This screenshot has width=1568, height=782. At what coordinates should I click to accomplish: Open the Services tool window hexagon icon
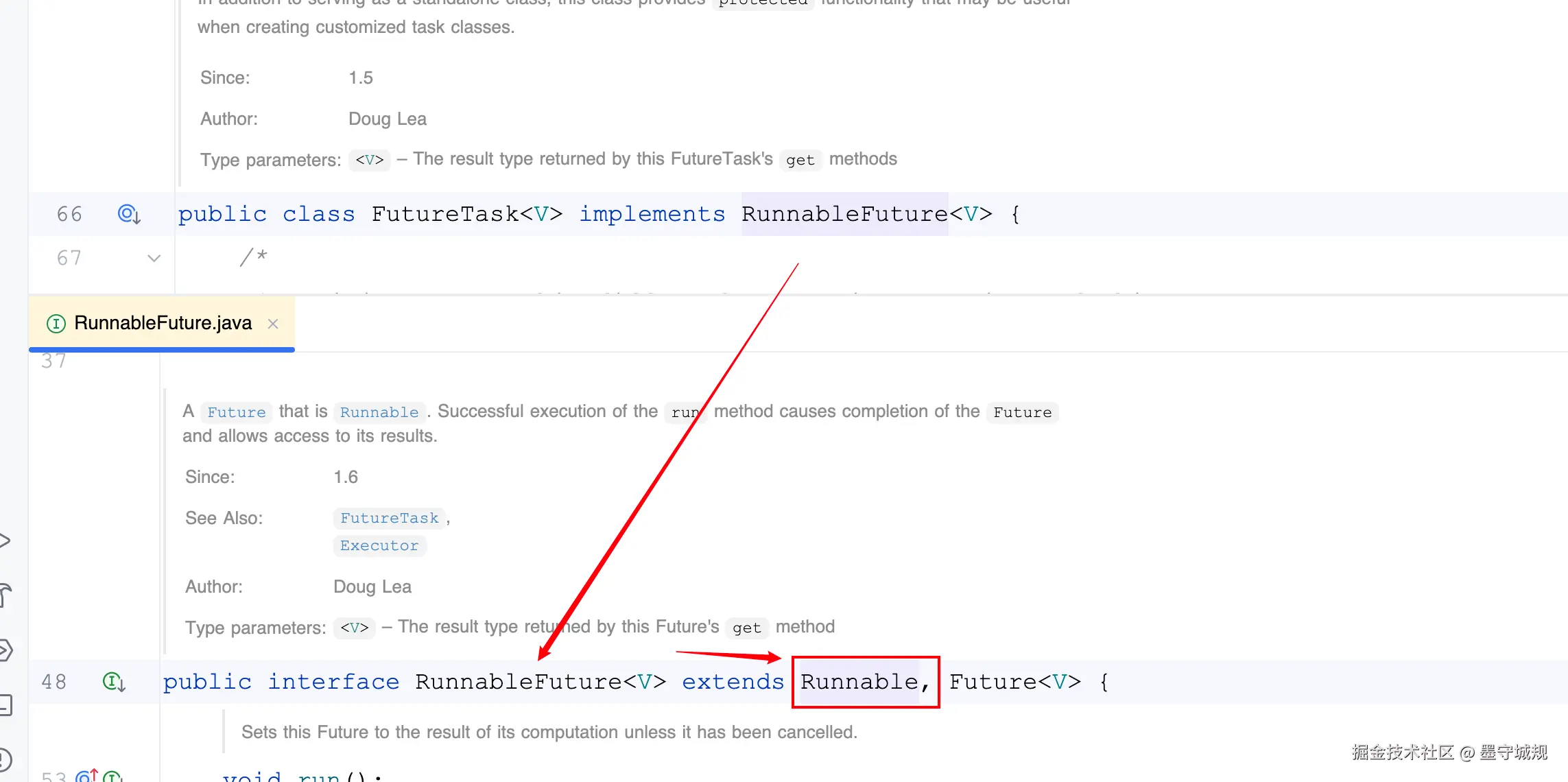tap(4, 650)
